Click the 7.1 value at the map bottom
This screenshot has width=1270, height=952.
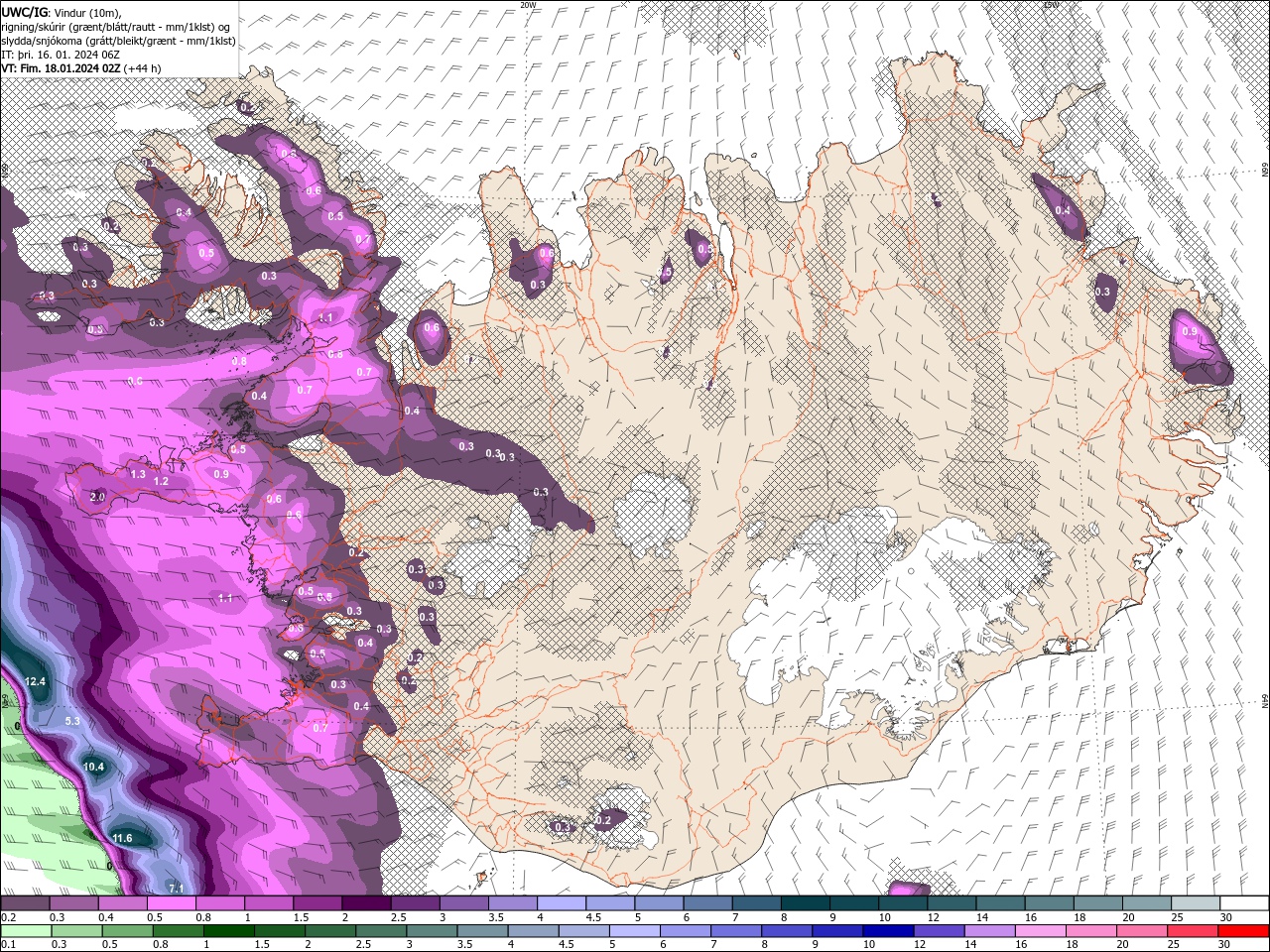pos(177,888)
